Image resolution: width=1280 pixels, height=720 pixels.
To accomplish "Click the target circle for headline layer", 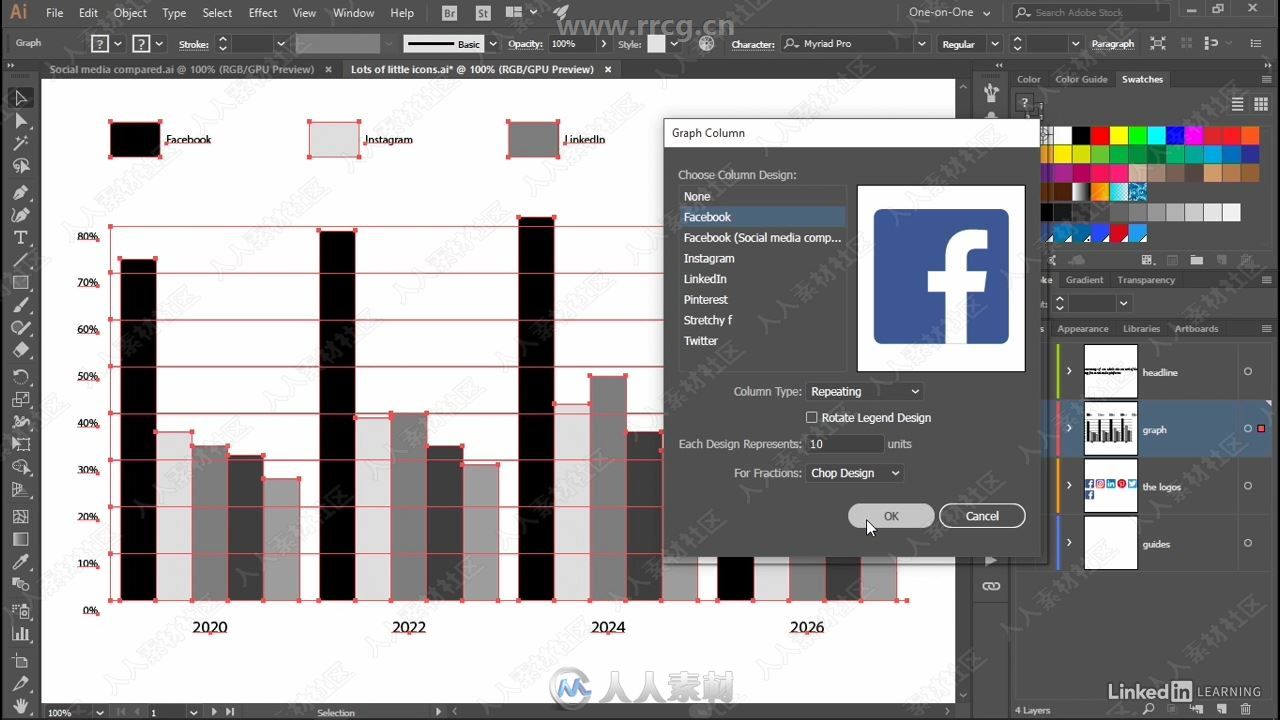I will (x=1247, y=371).
